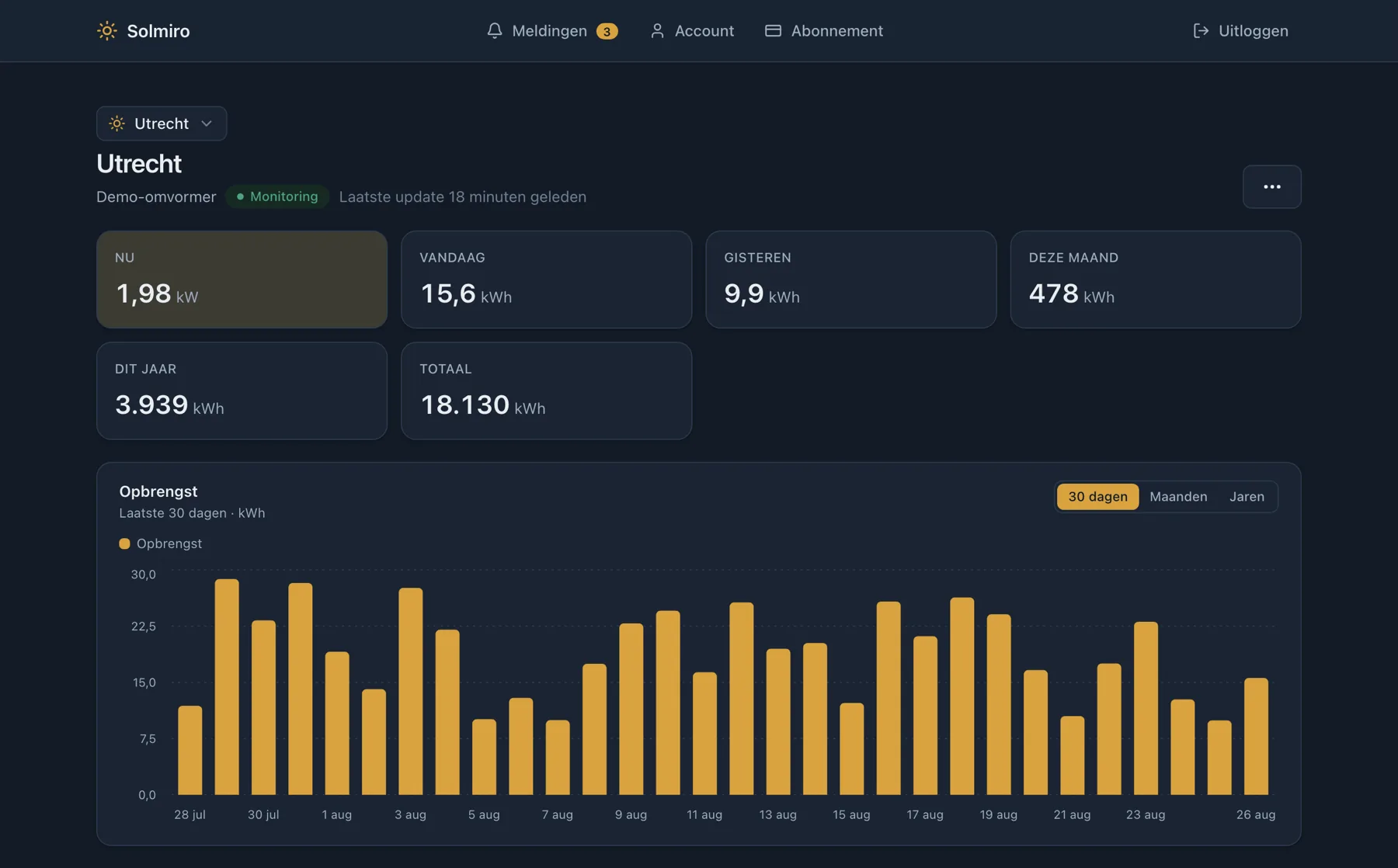Click the Uitloggen exit arrow icon

click(x=1201, y=30)
